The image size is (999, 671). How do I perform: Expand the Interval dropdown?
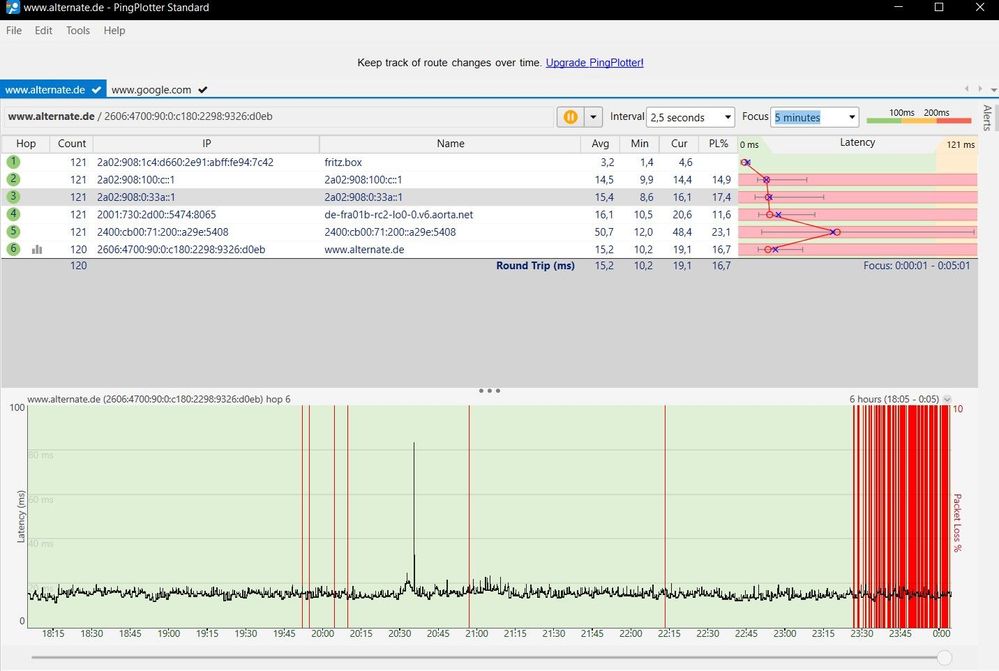[x=726, y=118]
